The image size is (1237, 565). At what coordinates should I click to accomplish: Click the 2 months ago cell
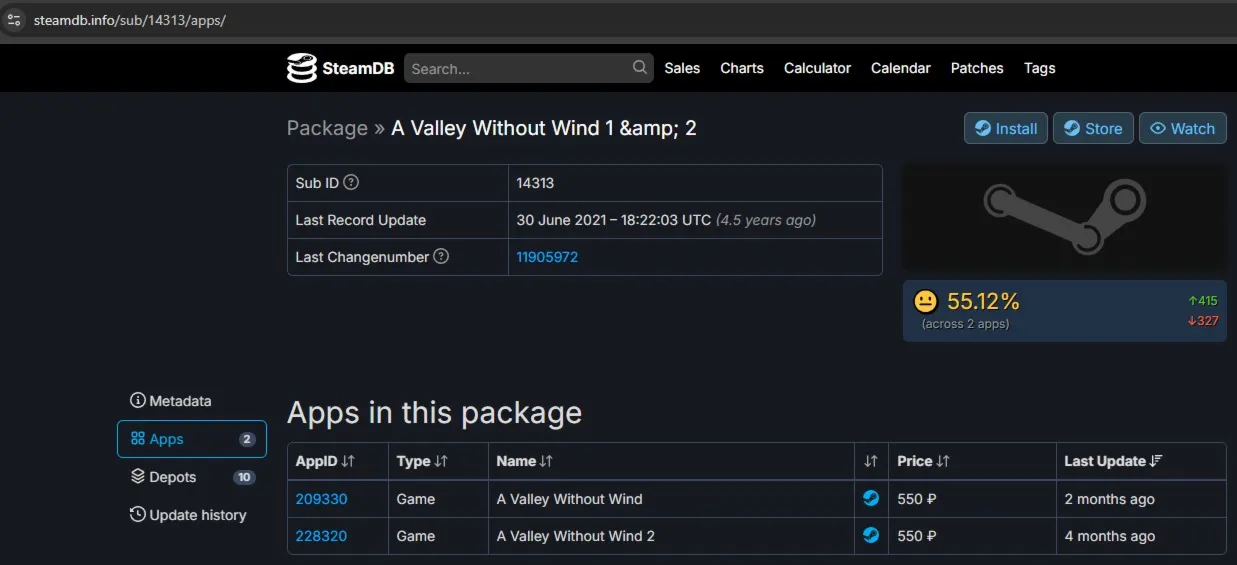(1109, 499)
